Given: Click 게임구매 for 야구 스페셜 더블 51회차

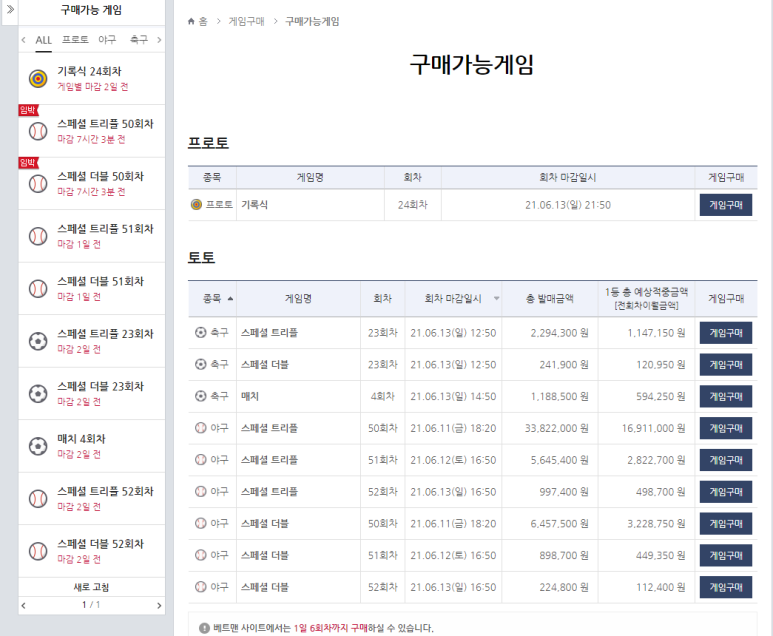Looking at the screenshot, I should pyautogui.click(x=726, y=555).
